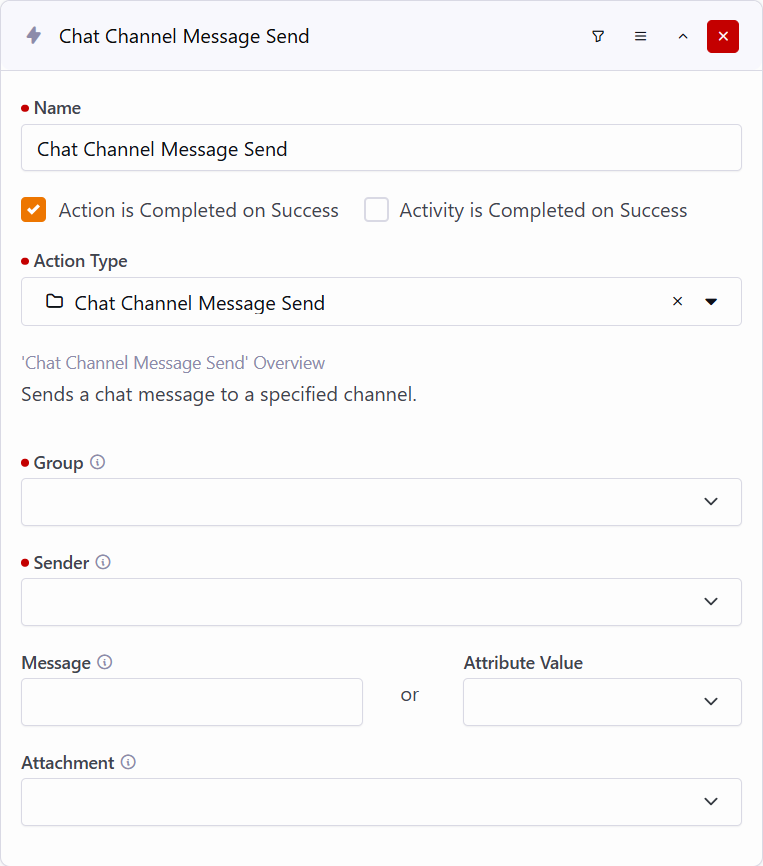Open 'Chat Channel Message Send' Overview link
The height and width of the screenshot is (866, 763).
coord(173,363)
